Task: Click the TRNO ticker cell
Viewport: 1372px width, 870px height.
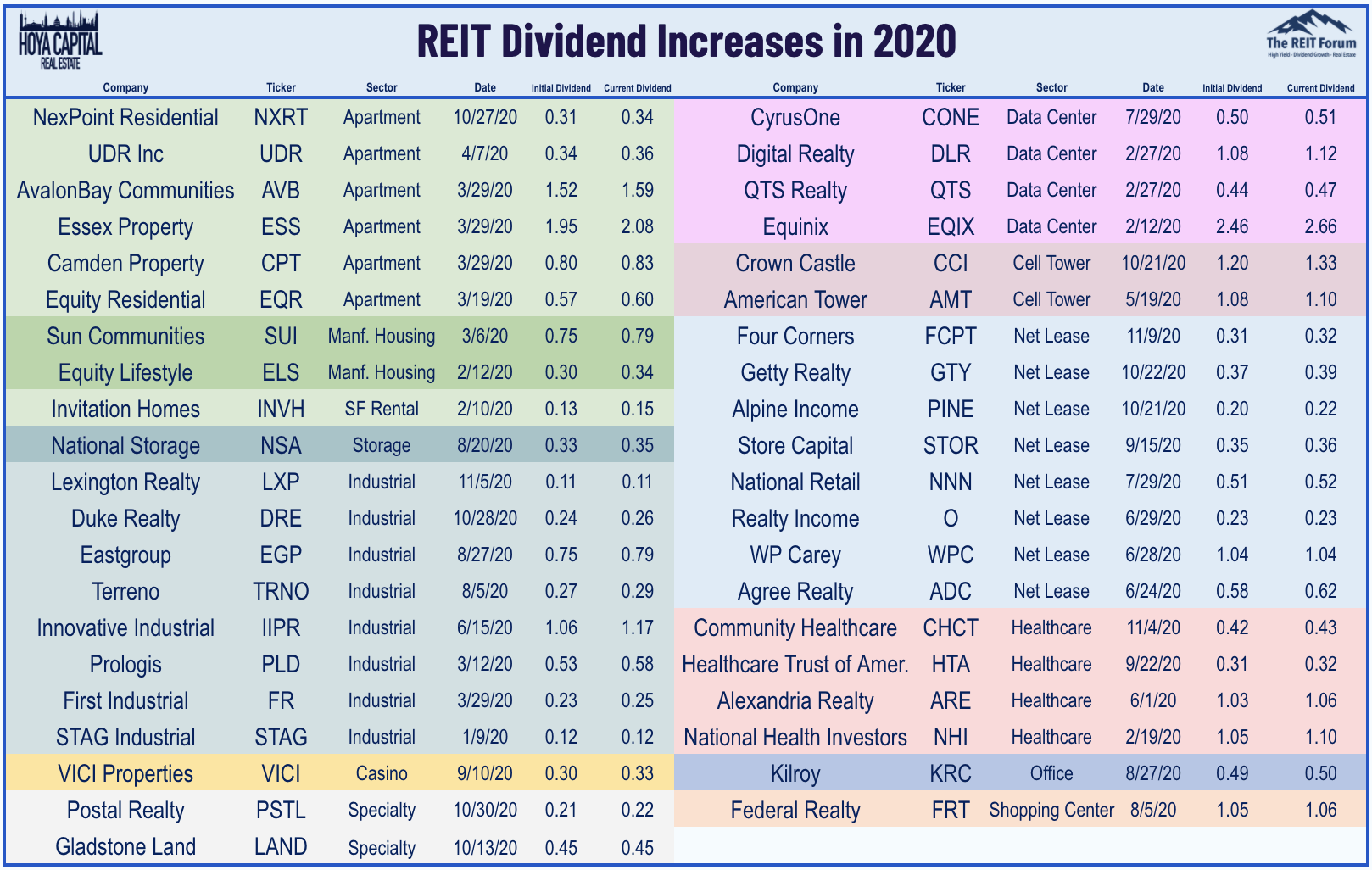Action: click(281, 592)
